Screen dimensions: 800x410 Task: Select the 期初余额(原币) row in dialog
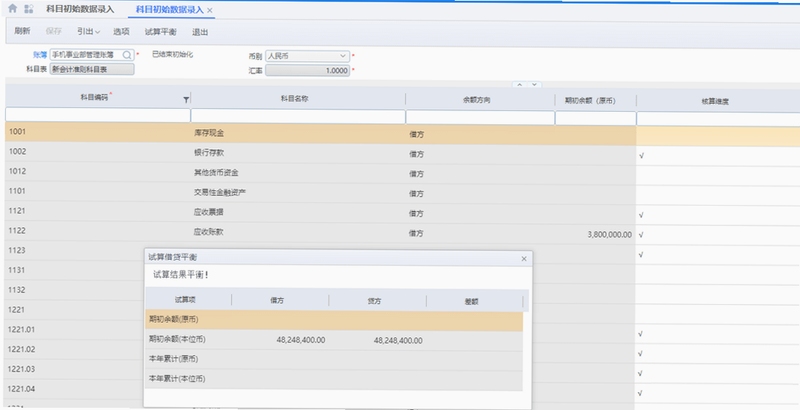click(334, 320)
